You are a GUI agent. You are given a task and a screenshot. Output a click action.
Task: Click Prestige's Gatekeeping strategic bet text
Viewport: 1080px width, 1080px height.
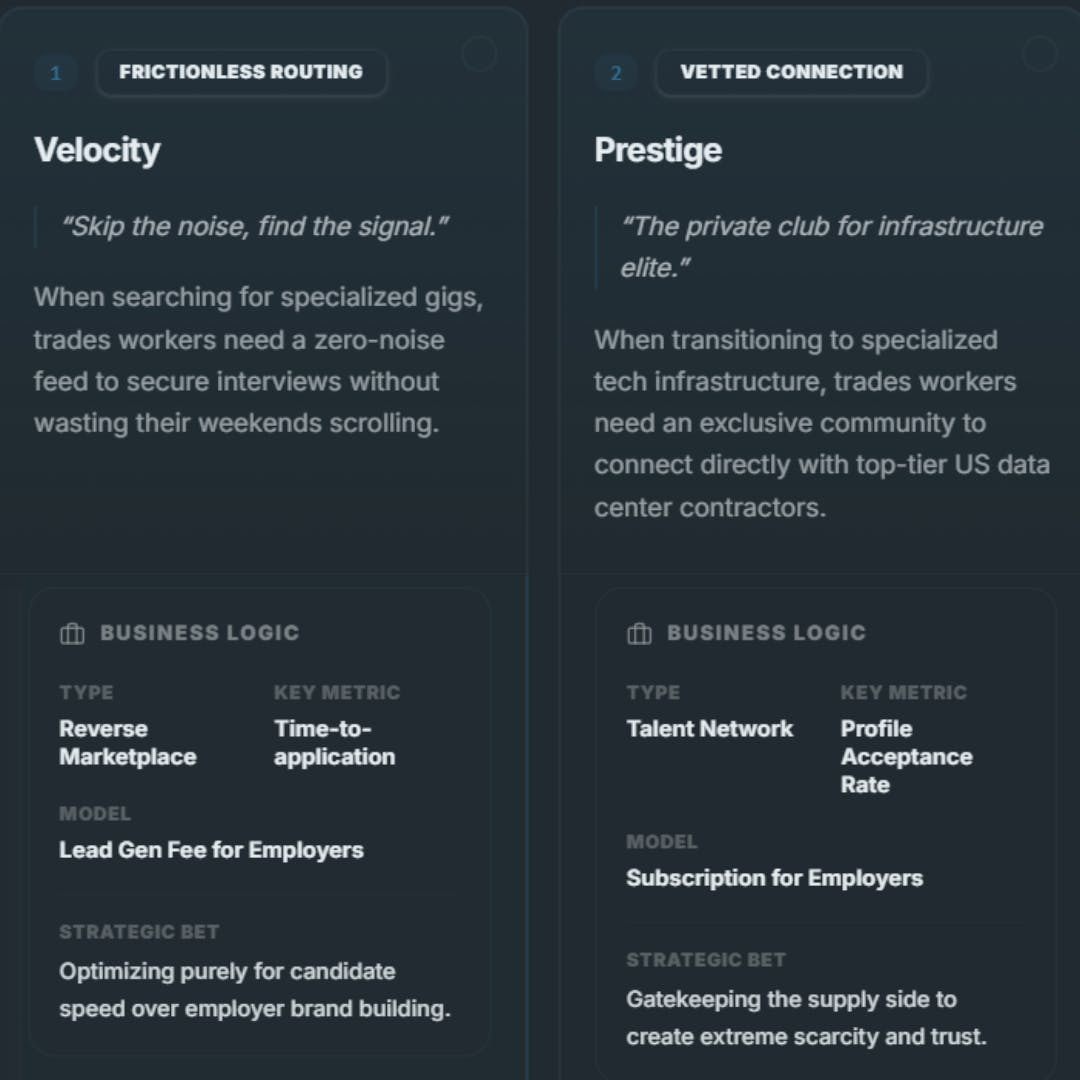click(806, 1018)
